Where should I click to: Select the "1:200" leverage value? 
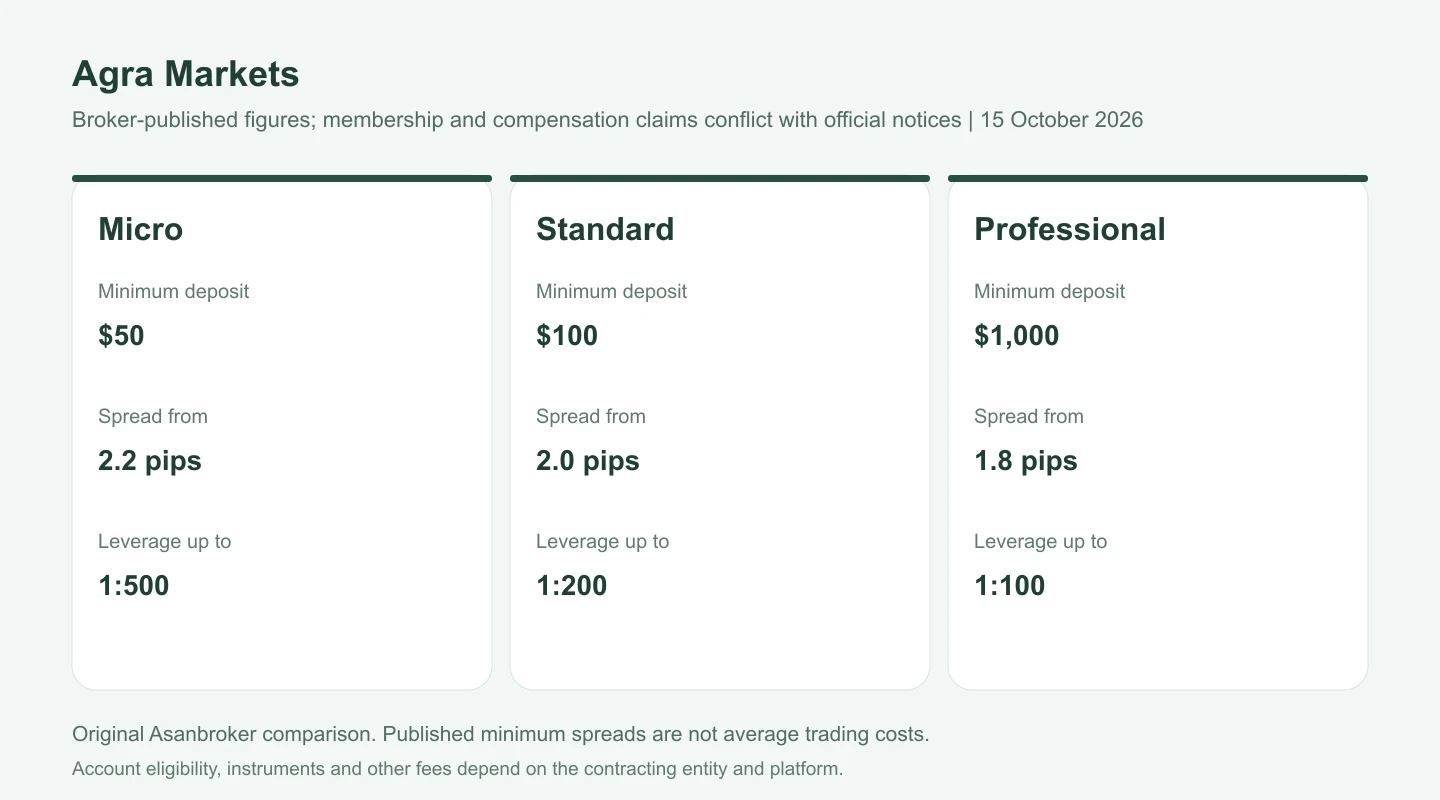pos(572,585)
